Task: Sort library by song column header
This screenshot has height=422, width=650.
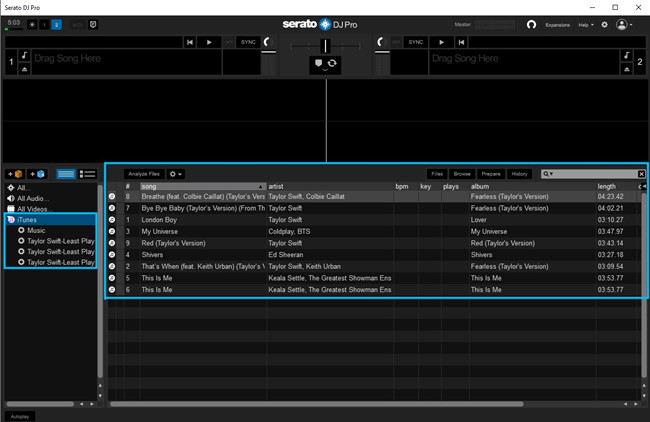Action: pyautogui.click(x=203, y=187)
